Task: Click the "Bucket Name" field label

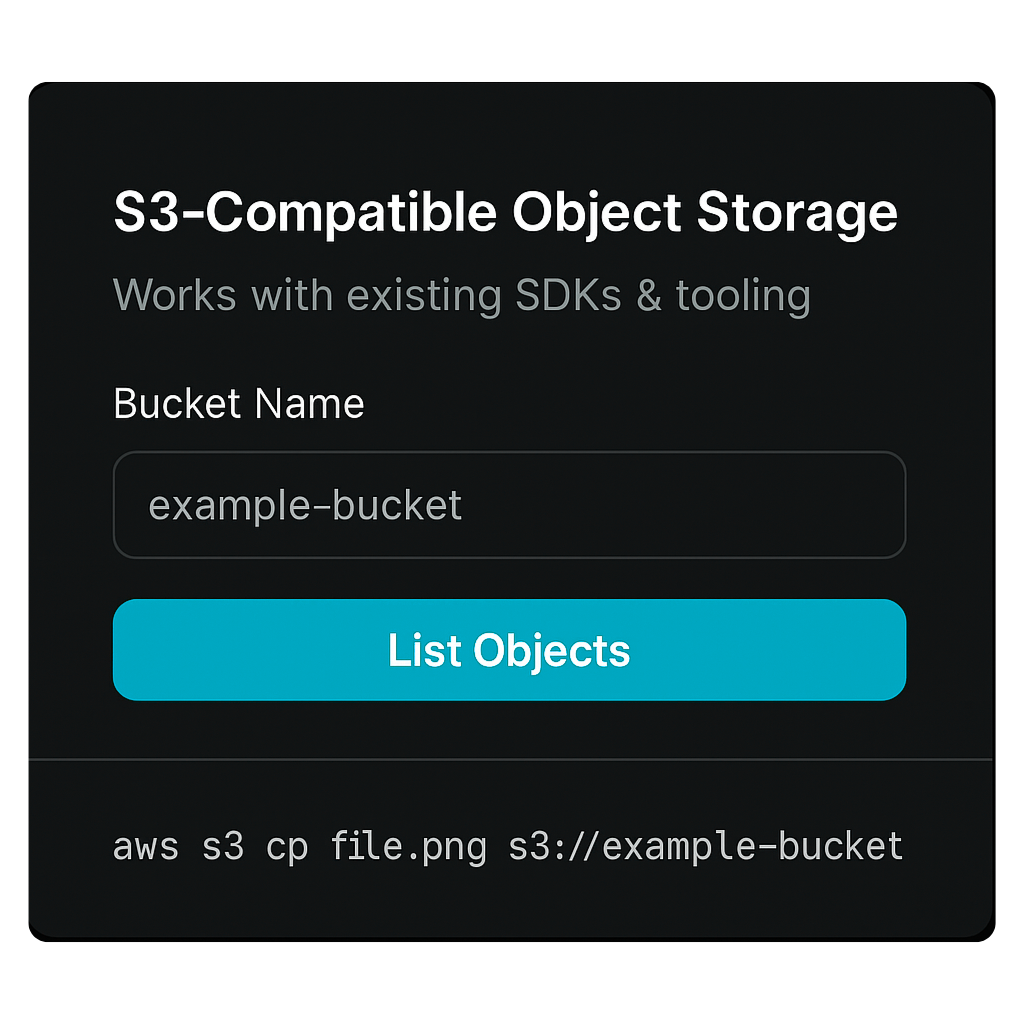Action: 239,404
